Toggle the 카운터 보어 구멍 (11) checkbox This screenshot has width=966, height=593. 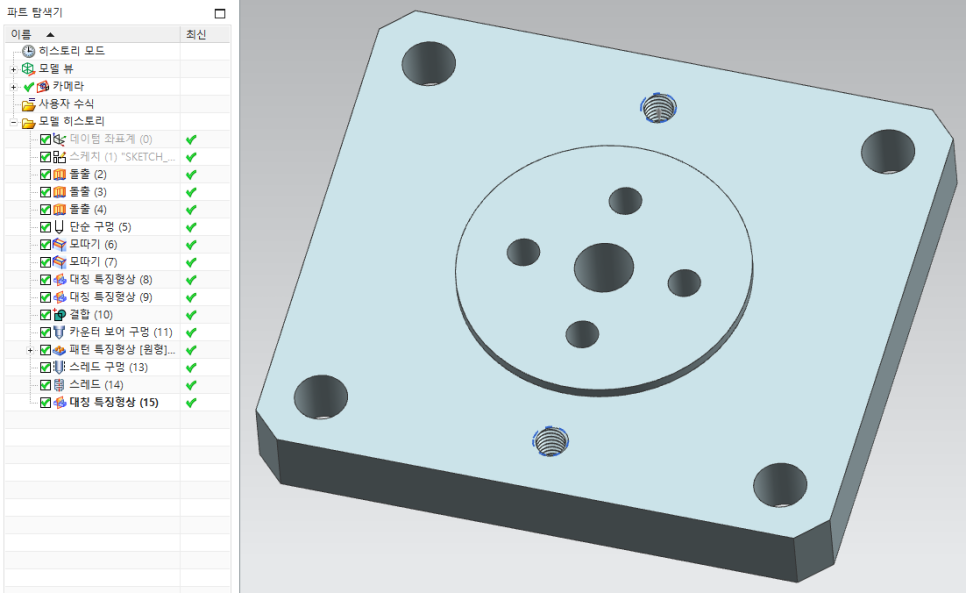tap(46, 333)
